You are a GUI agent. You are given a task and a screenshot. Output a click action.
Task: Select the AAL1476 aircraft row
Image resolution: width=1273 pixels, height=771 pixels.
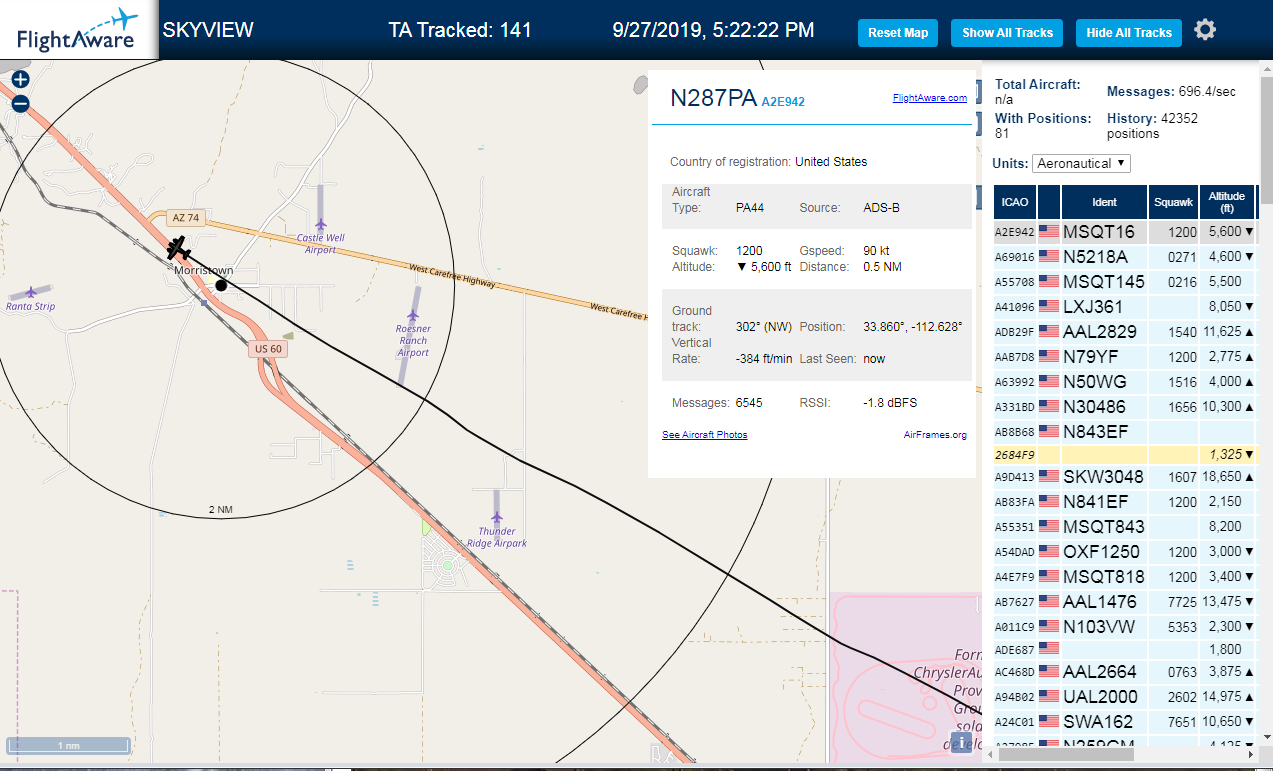(1124, 602)
